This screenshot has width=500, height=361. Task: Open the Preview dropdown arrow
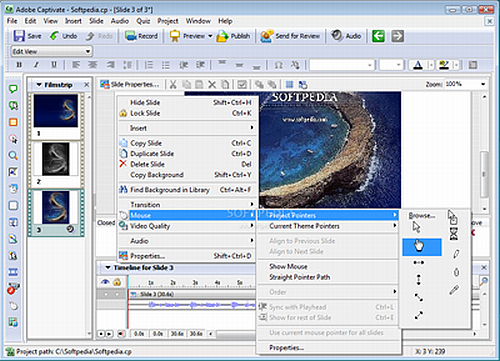click(210, 36)
